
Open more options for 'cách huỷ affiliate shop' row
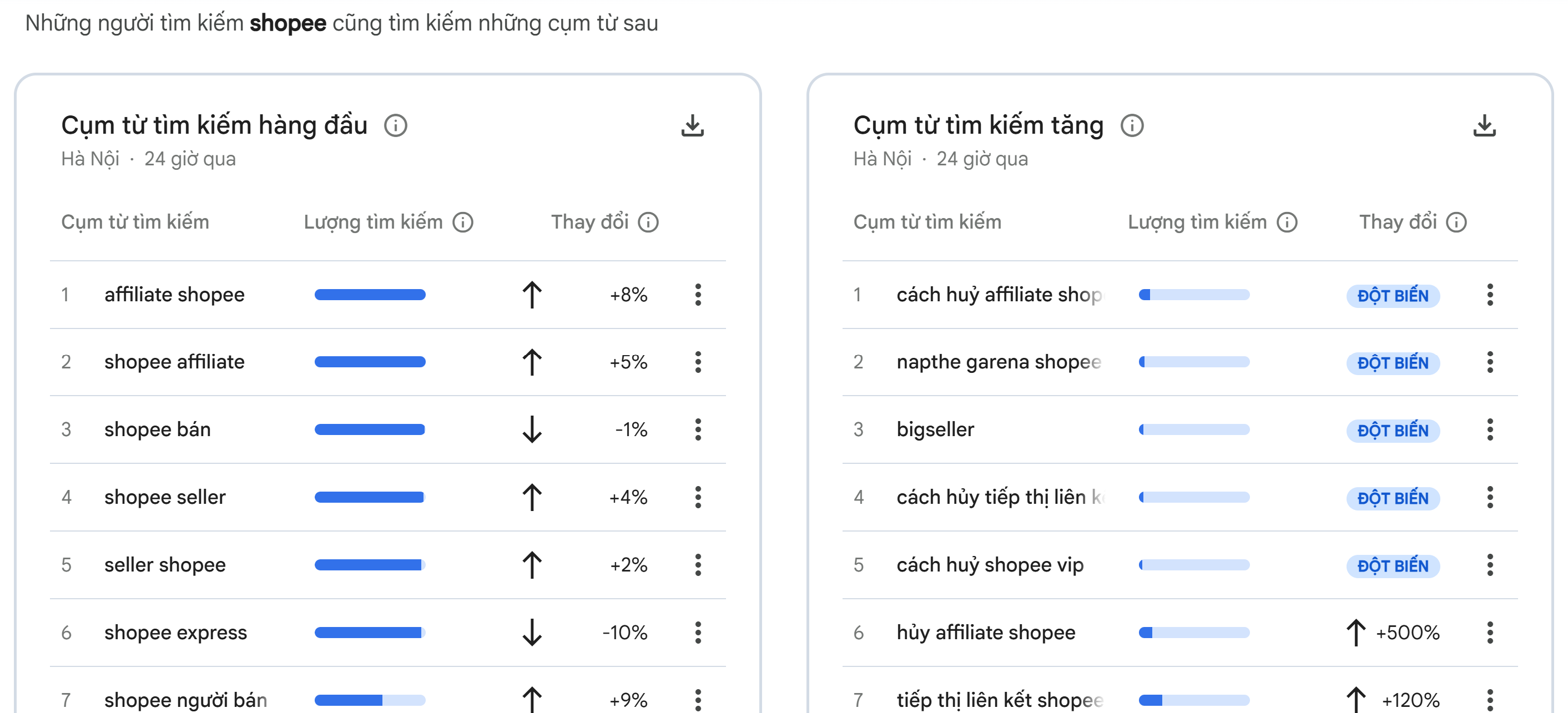[1490, 295]
